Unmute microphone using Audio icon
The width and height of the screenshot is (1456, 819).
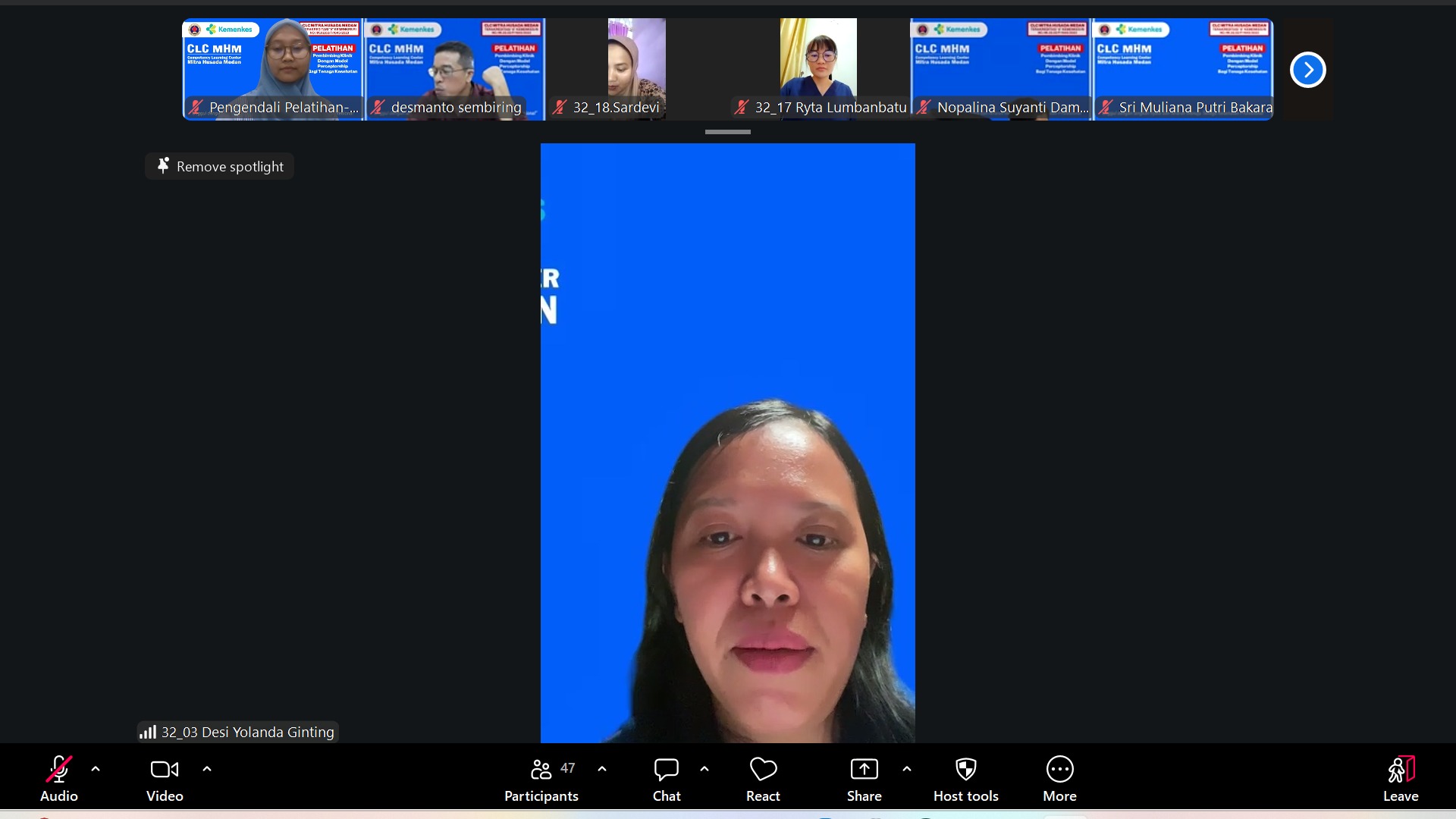pos(59,770)
